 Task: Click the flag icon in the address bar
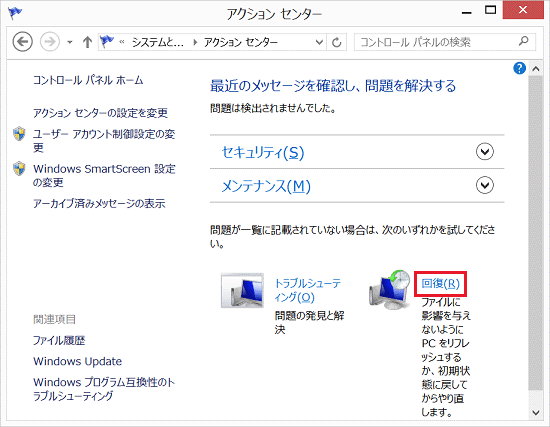(107, 41)
